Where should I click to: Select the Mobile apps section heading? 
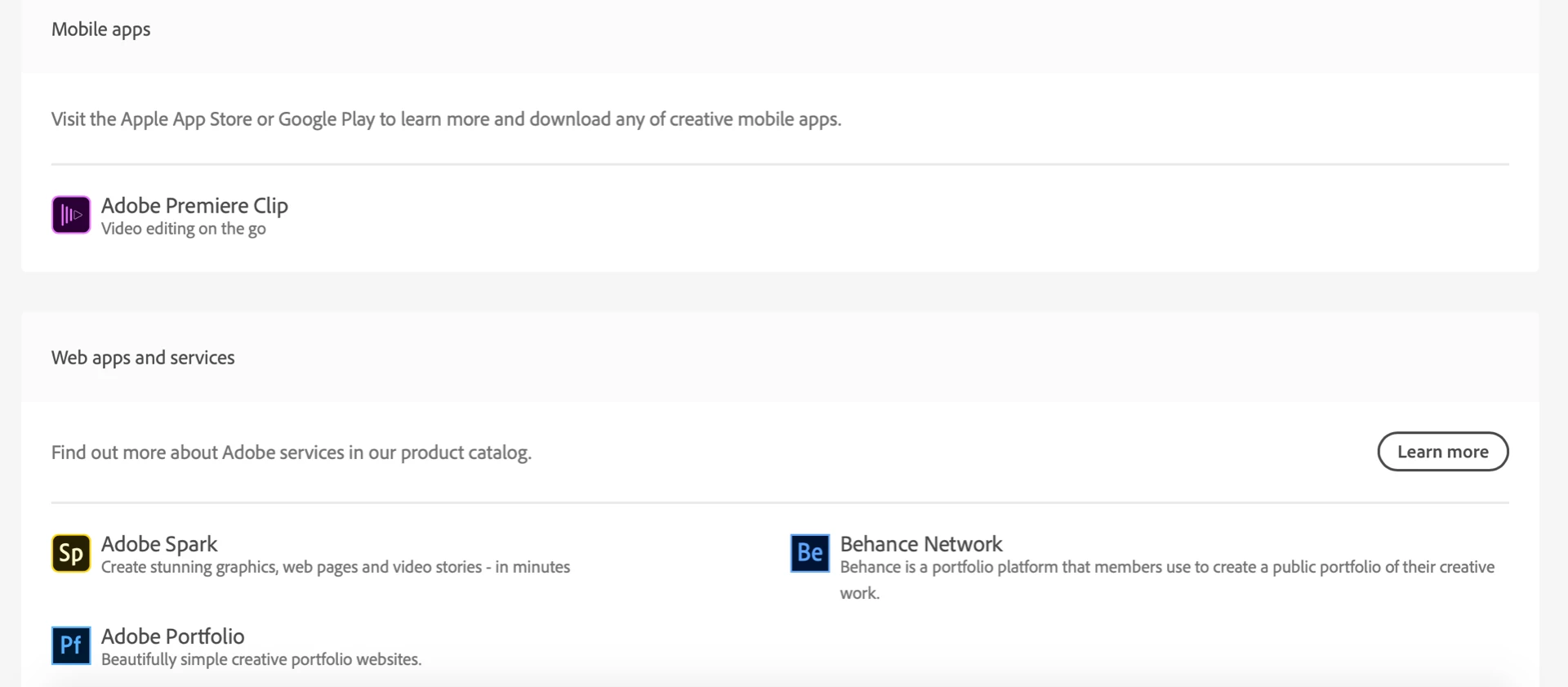(101, 29)
